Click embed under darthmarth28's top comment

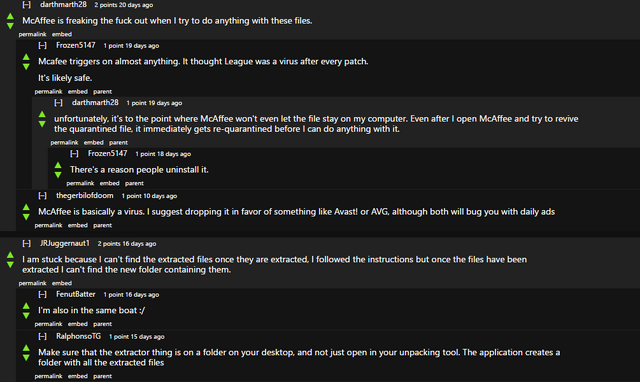coord(62,34)
